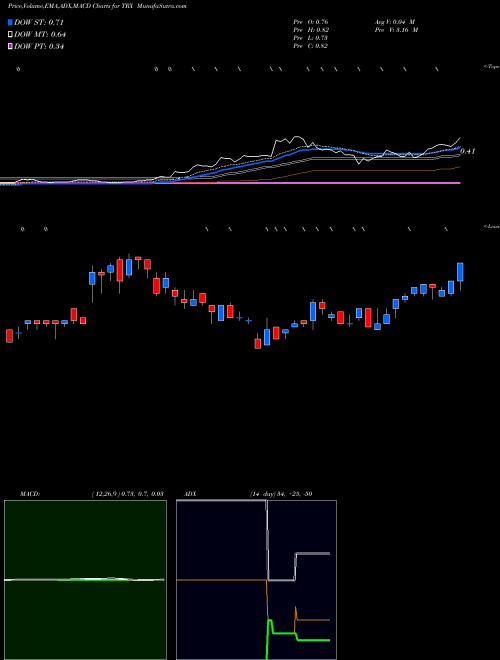Click the 'Pre V: 3.16 M' volume text
Image resolution: width=500 pixels, height=660 pixels.
pyautogui.click(x=396, y=30)
